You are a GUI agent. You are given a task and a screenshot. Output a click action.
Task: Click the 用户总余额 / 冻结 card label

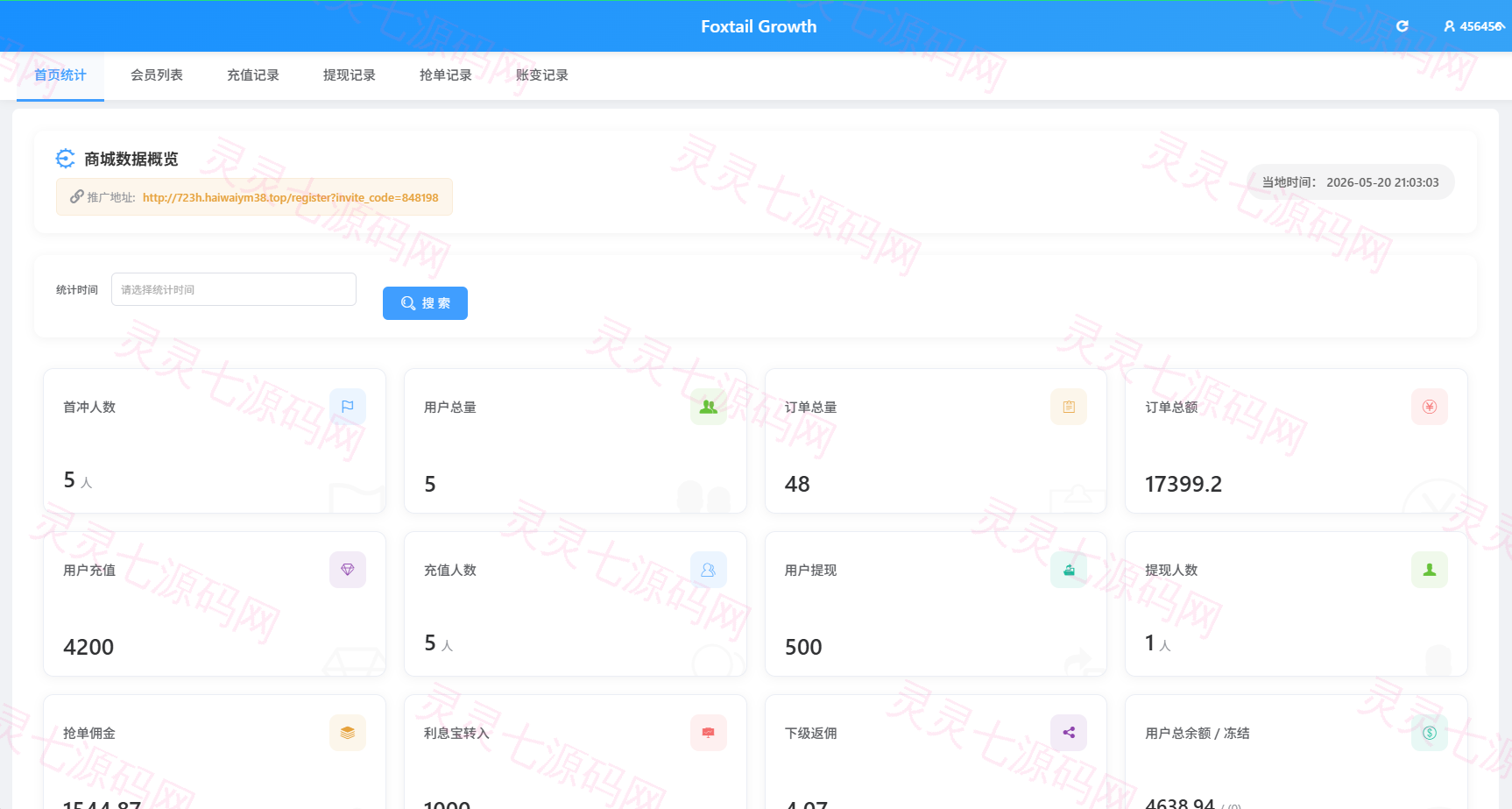pyautogui.click(x=1198, y=733)
